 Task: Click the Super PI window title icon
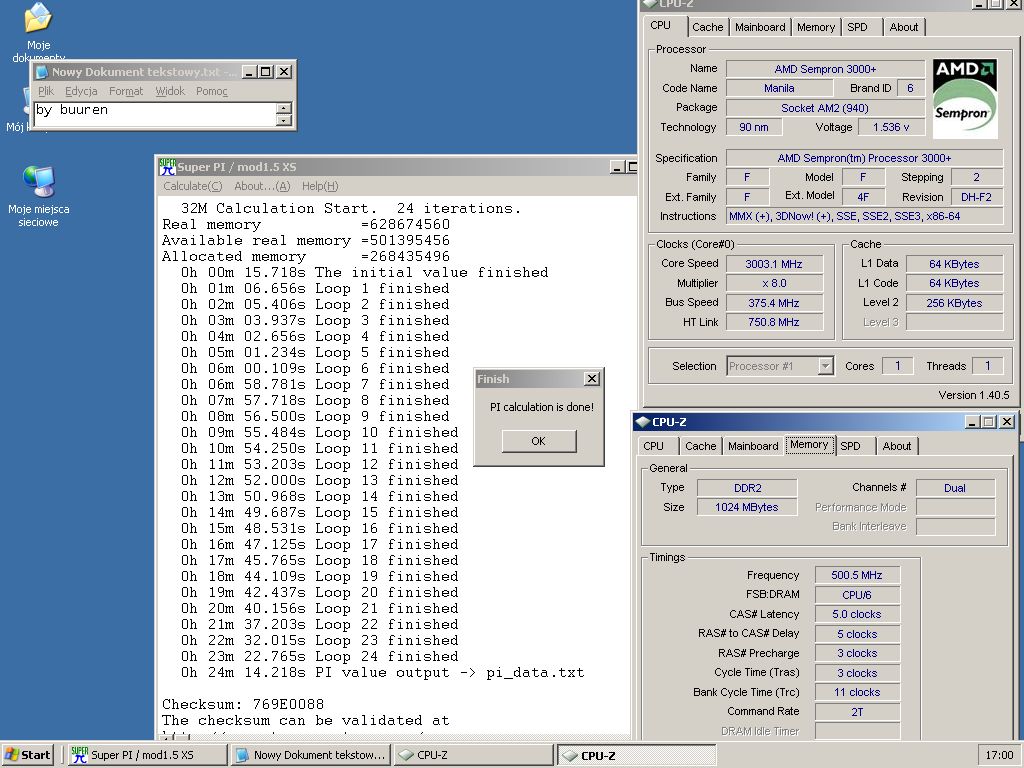167,167
